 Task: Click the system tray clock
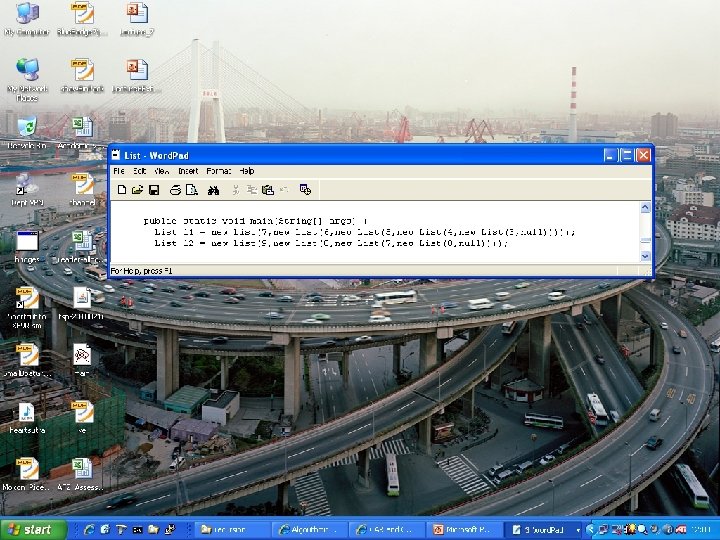[x=702, y=530]
